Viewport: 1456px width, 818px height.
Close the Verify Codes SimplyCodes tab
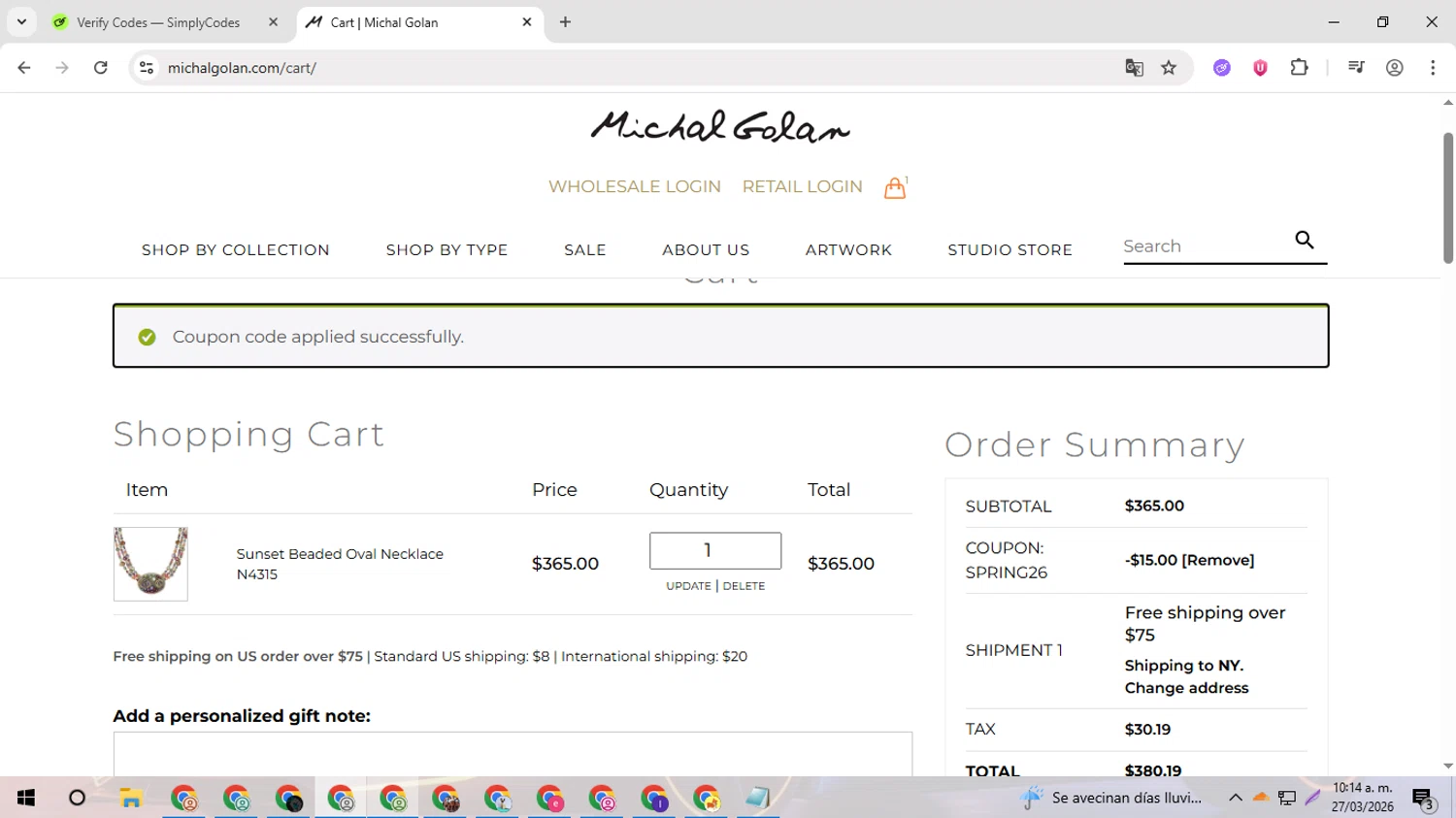pyautogui.click(x=273, y=22)
